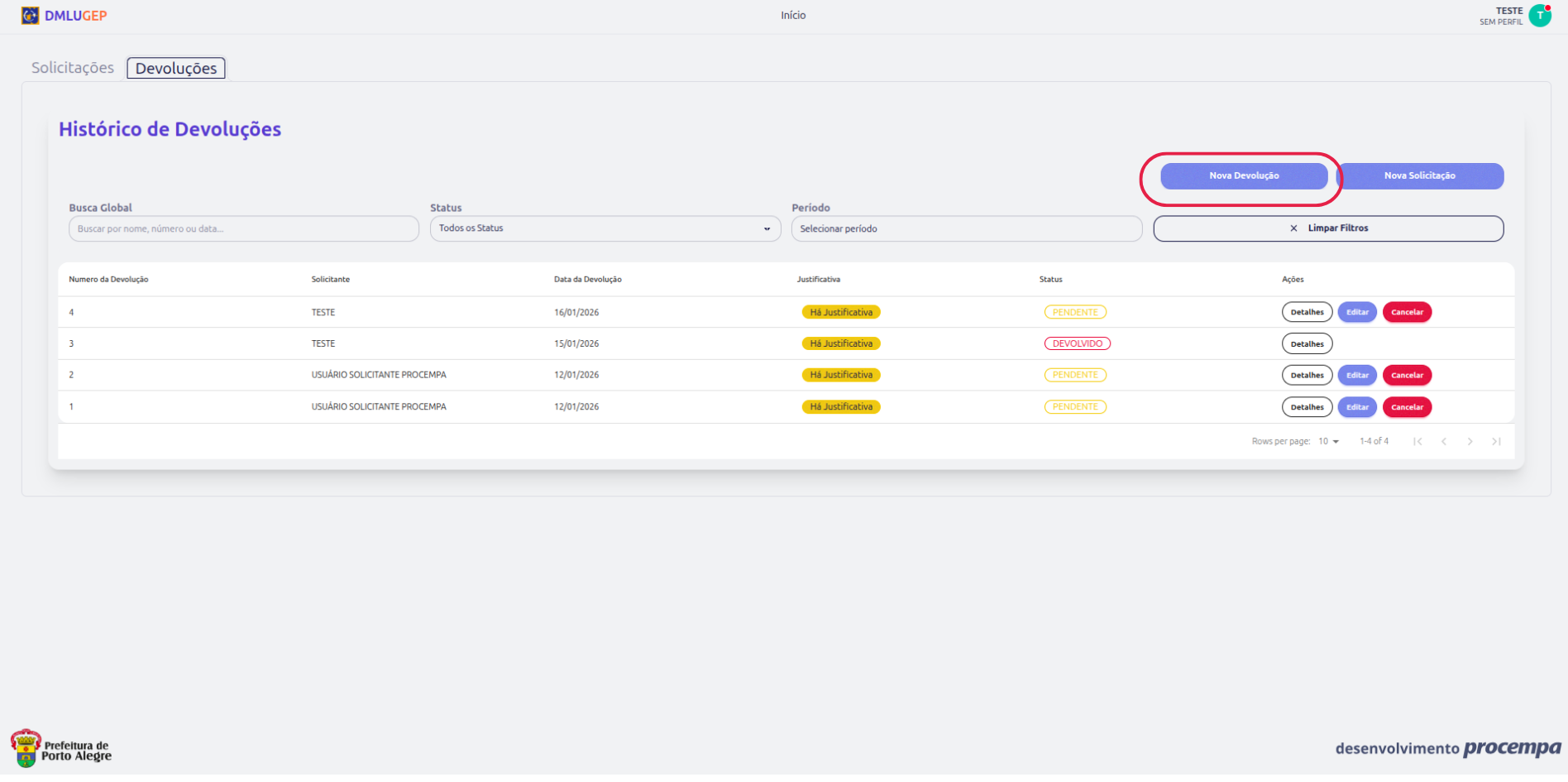The width and height of the screenshot is (1568, 782).
Task: Jump to first page arrow
Action: [1417, 442]
